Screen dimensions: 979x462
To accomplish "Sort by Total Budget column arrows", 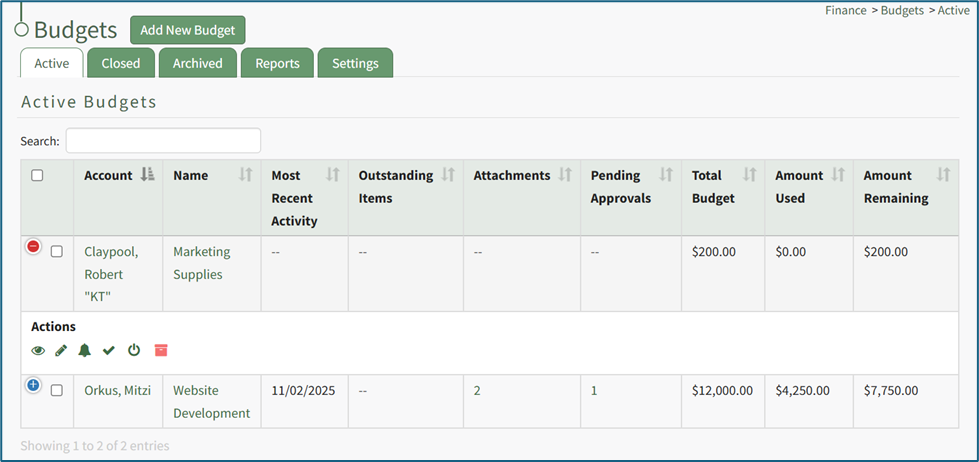I will [750, 175].
